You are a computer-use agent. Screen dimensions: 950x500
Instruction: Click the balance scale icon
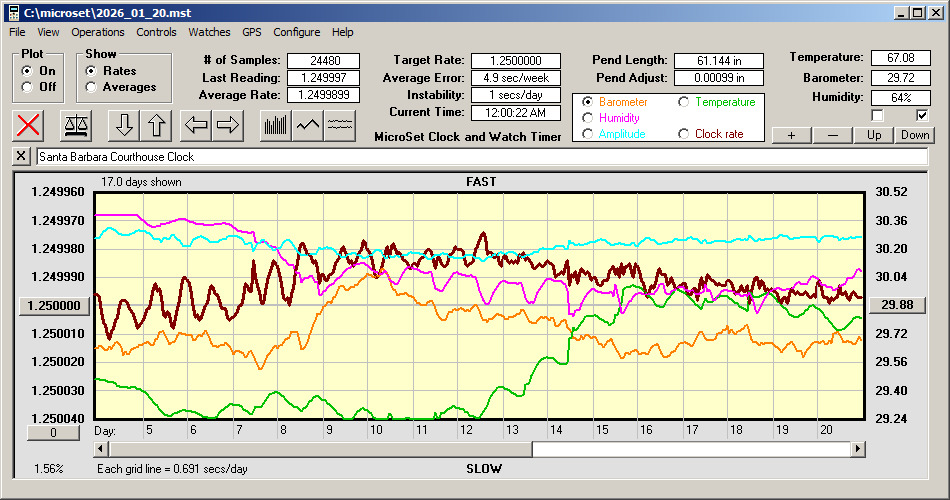[75, 125]
